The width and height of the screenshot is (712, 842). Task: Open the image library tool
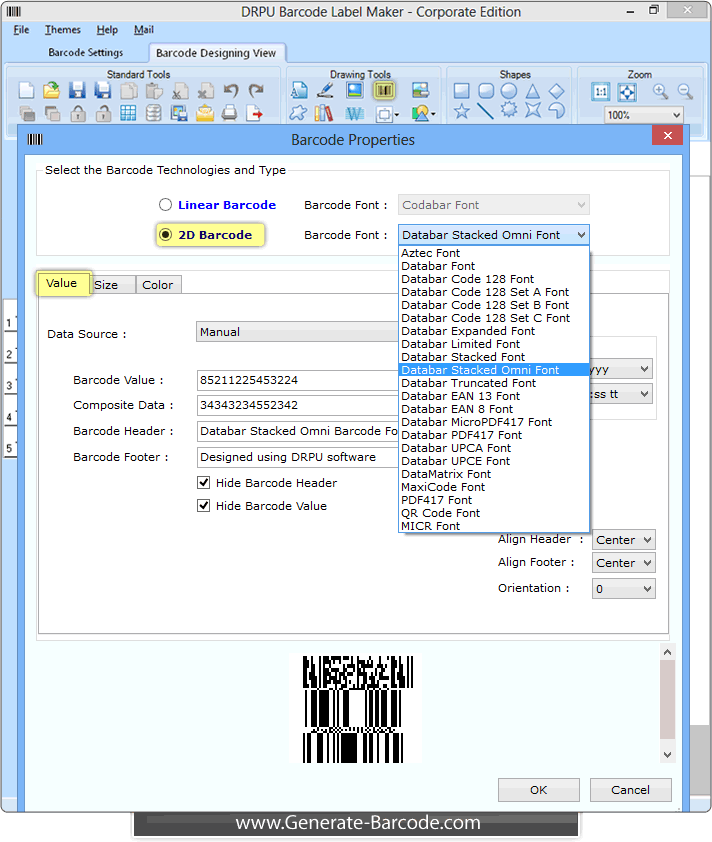420,90
